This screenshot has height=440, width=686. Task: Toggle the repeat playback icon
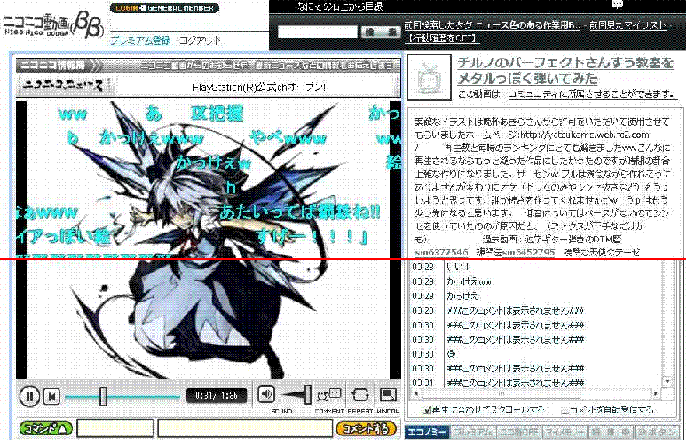(360, 395)
